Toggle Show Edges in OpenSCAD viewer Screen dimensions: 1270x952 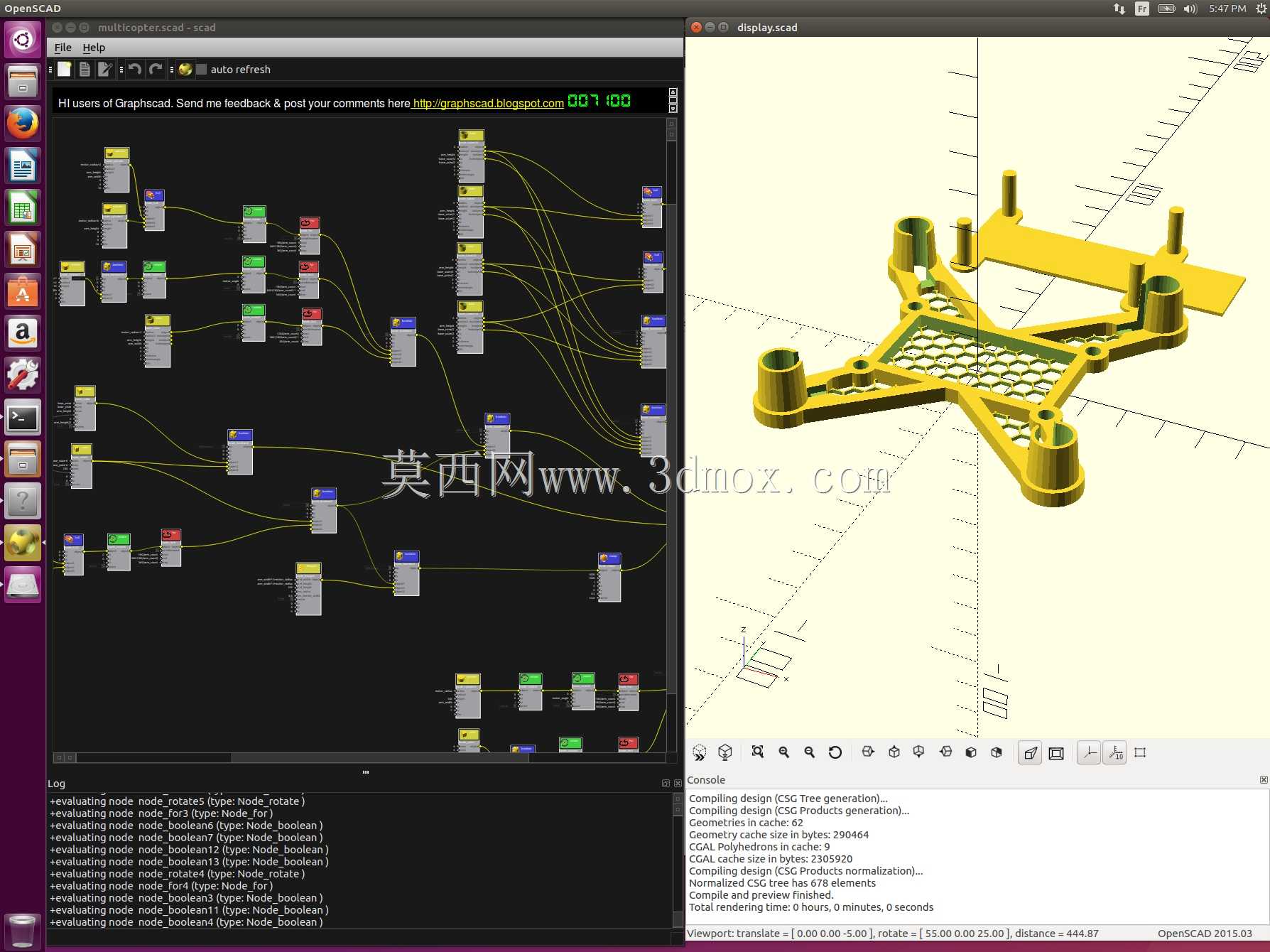(1141, 753)
